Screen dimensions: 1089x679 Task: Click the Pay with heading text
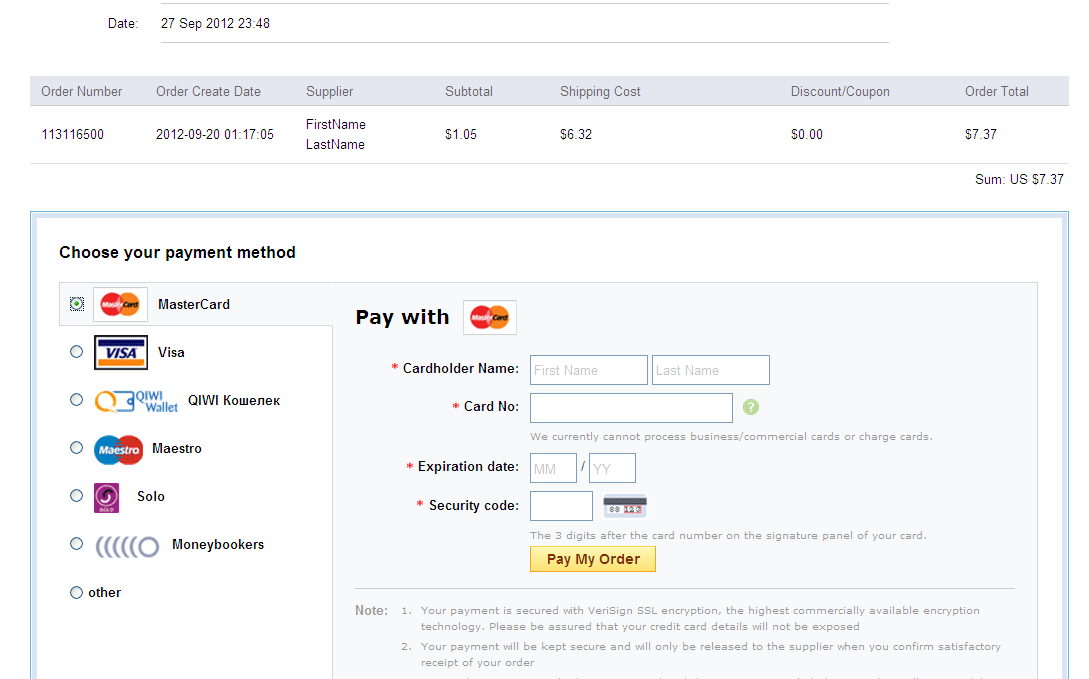click(402, 317)
